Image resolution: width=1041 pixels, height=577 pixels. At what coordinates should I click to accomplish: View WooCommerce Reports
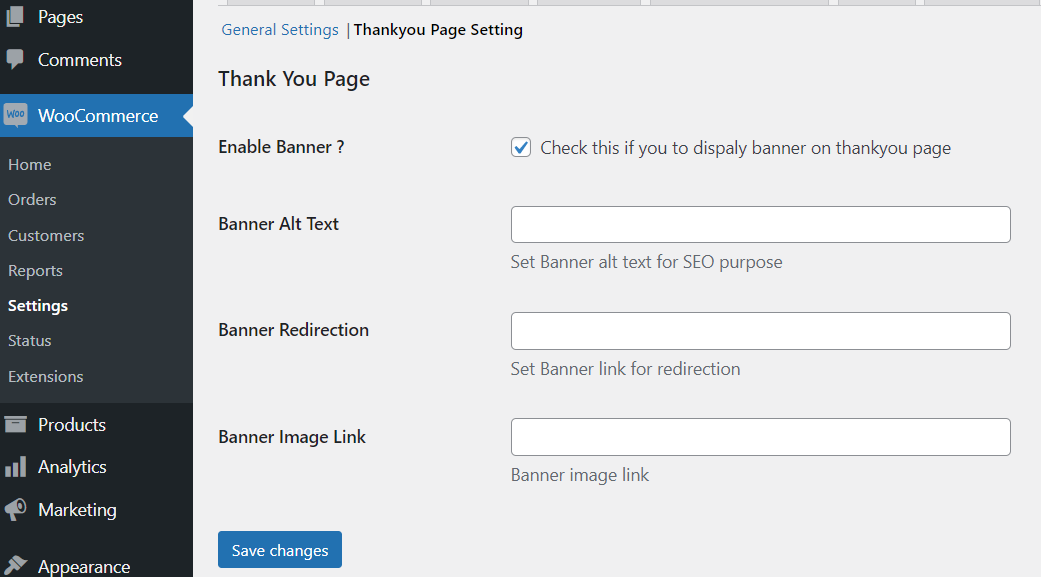[35, 270]
